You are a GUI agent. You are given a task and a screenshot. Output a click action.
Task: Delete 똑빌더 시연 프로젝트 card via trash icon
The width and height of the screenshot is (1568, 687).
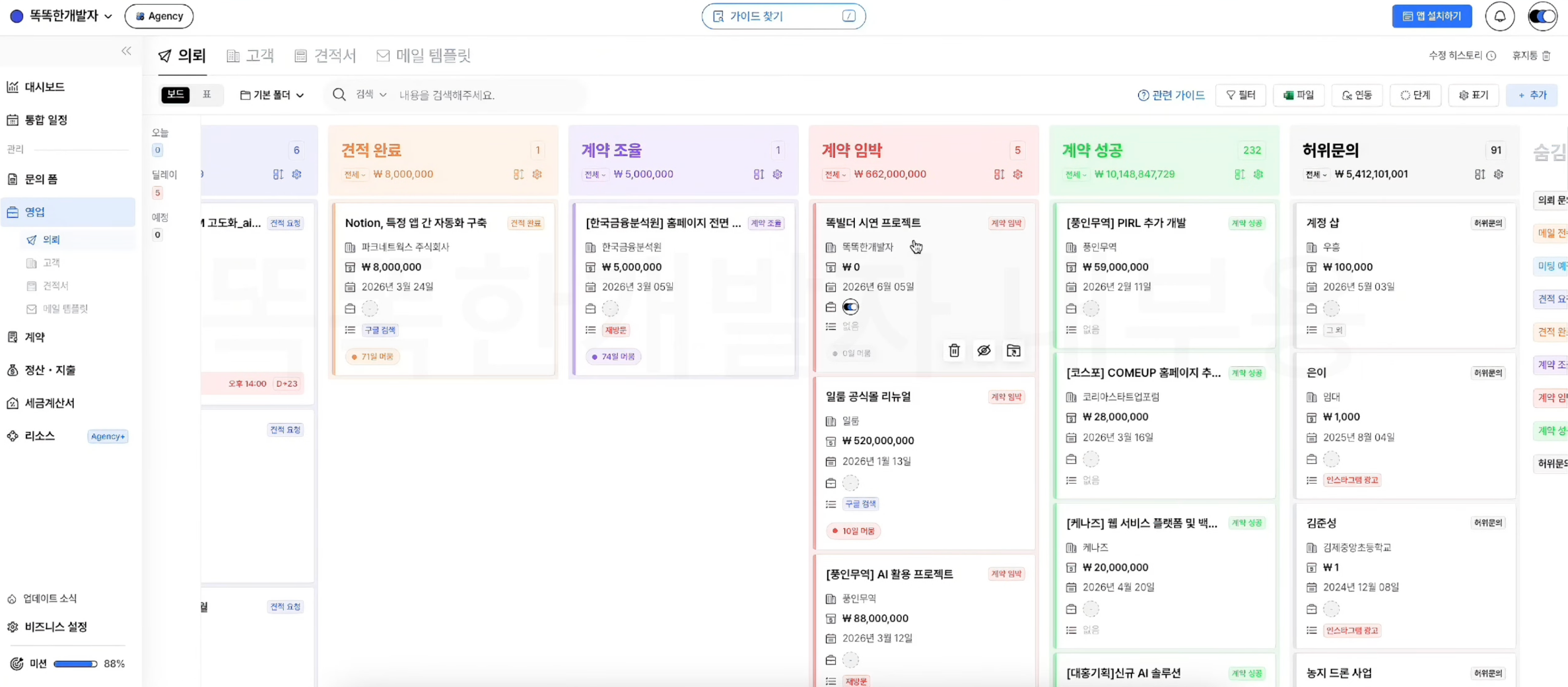(x=954, y=350)
